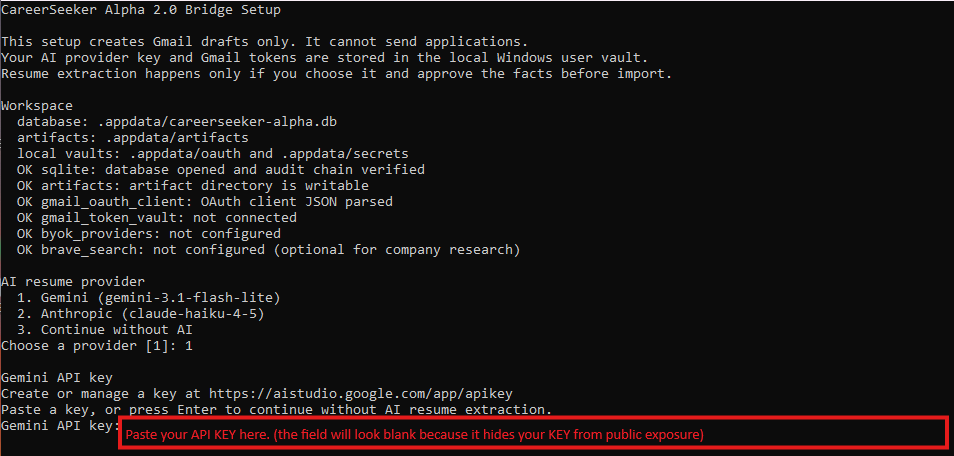Click the 'OK gmail_token_vault: not connected' line
954x456 pixels.
(x=157, y=217)
